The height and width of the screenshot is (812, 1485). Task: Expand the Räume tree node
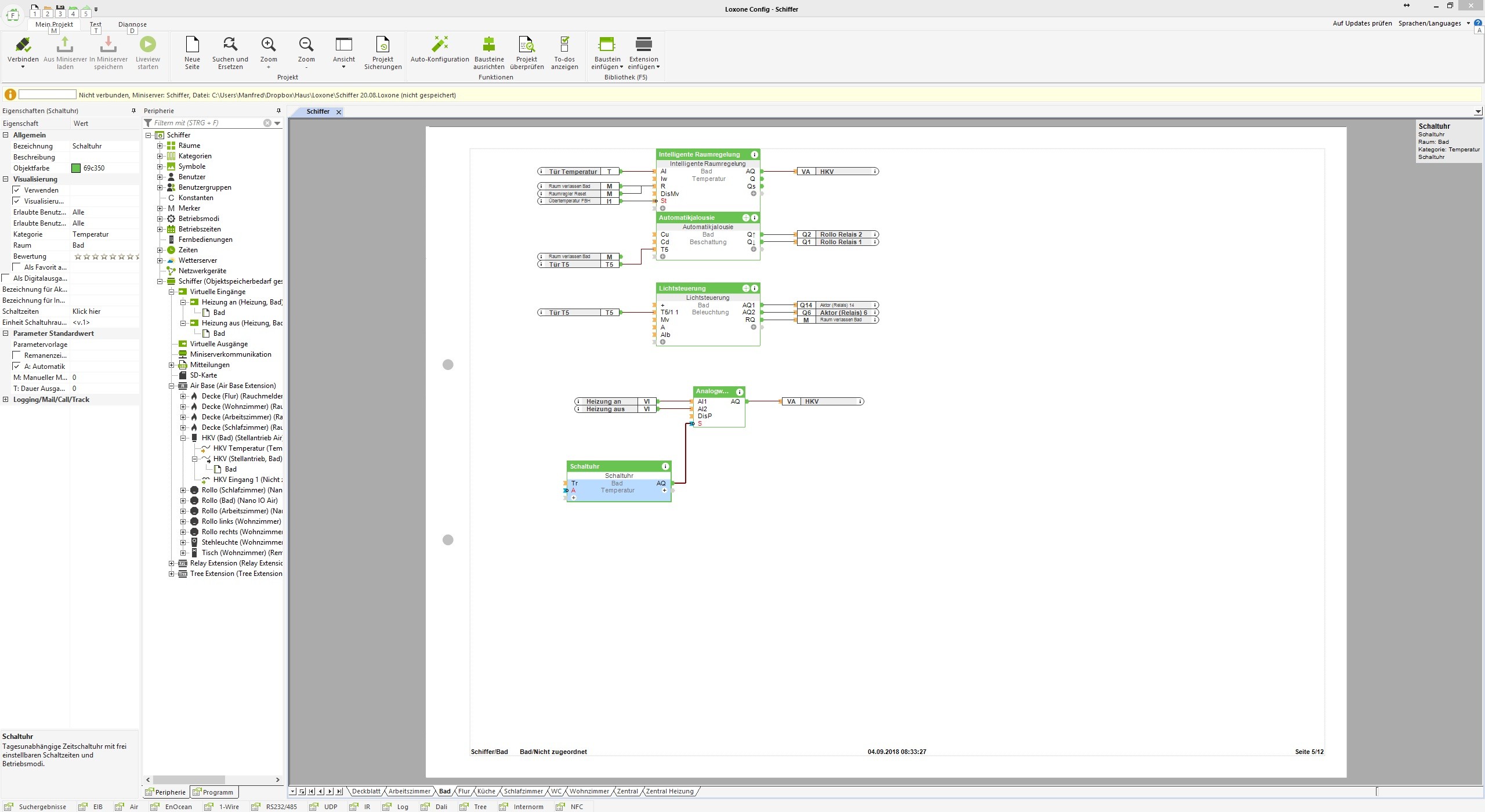point(160,146)
